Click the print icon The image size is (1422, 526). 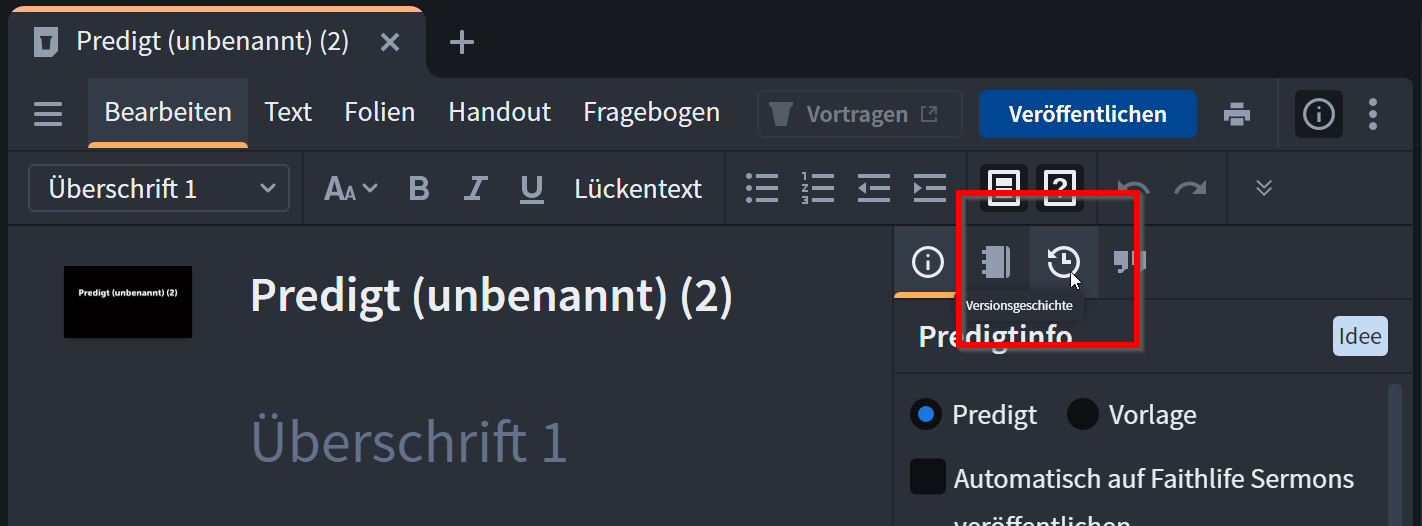1237,114
